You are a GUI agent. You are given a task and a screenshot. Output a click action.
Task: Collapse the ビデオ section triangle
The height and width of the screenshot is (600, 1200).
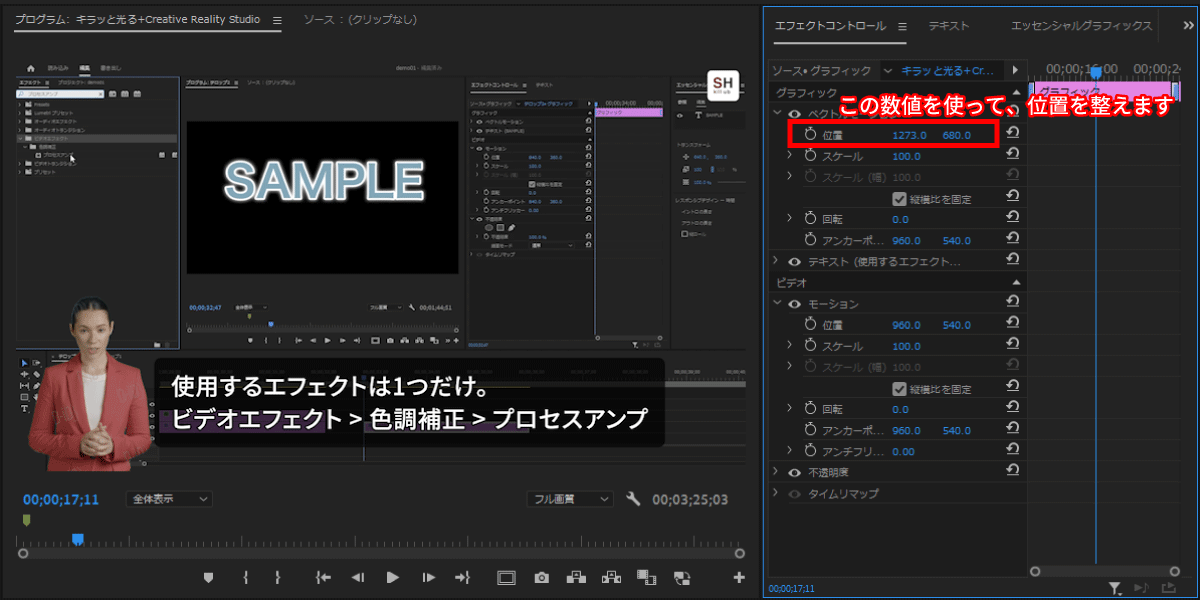(1016, 283)
